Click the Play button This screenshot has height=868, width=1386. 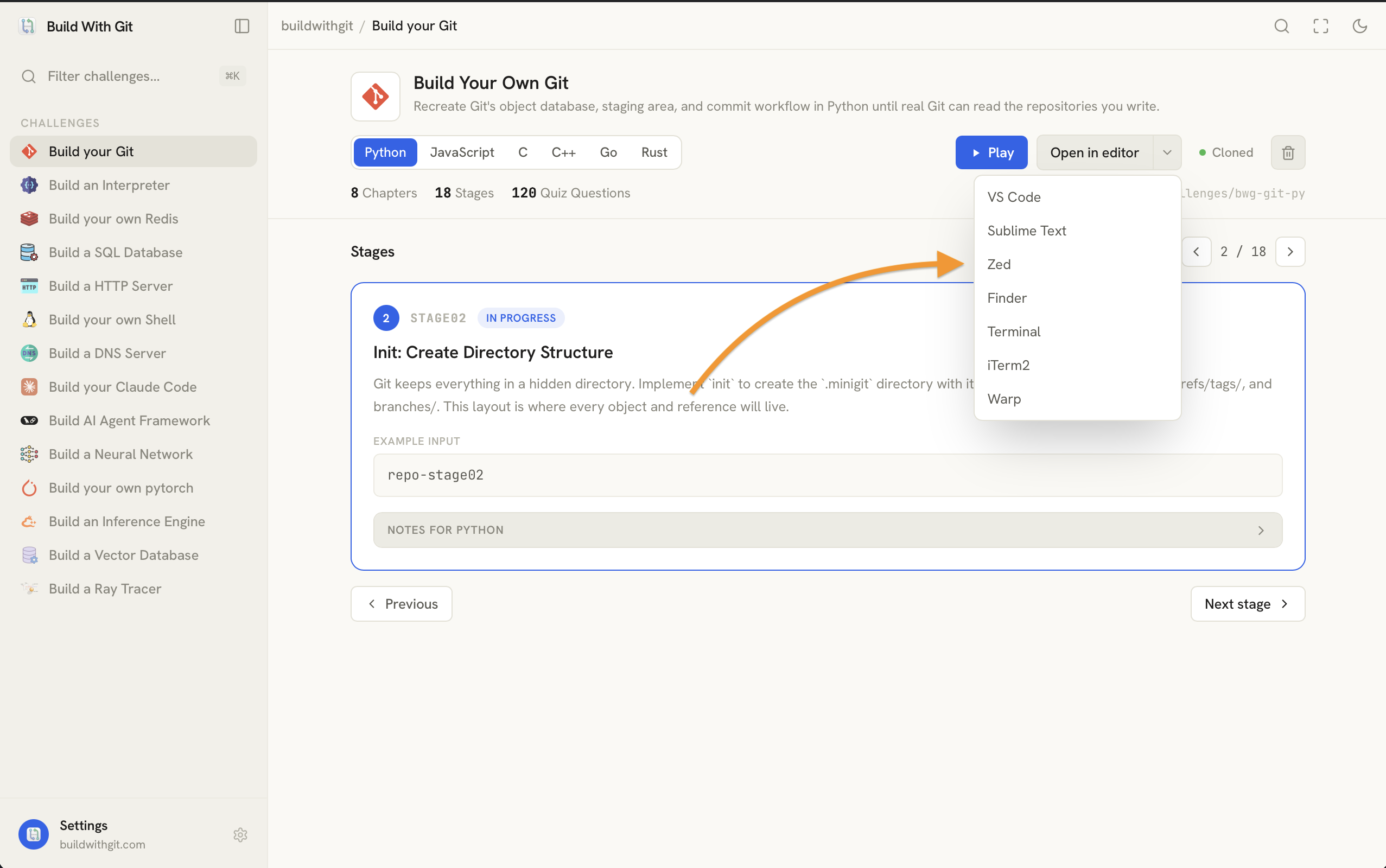coord(991,152)
